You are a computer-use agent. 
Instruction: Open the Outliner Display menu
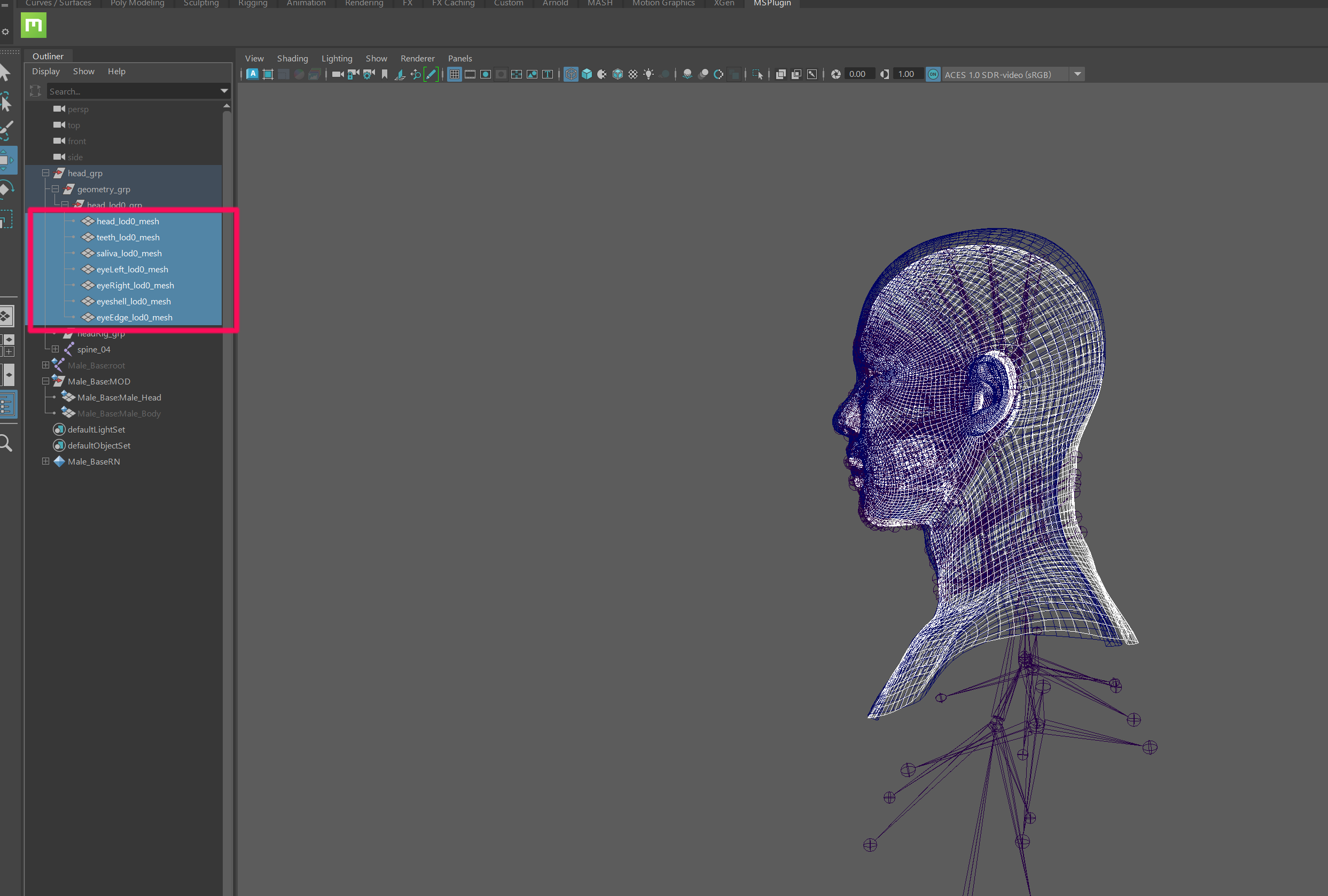point(46,72)
